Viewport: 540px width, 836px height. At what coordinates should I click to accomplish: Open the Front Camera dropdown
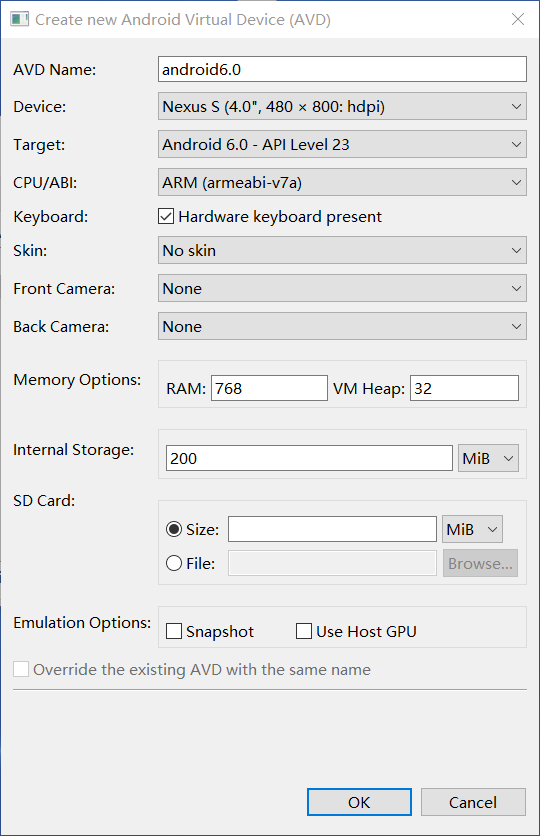342,288
